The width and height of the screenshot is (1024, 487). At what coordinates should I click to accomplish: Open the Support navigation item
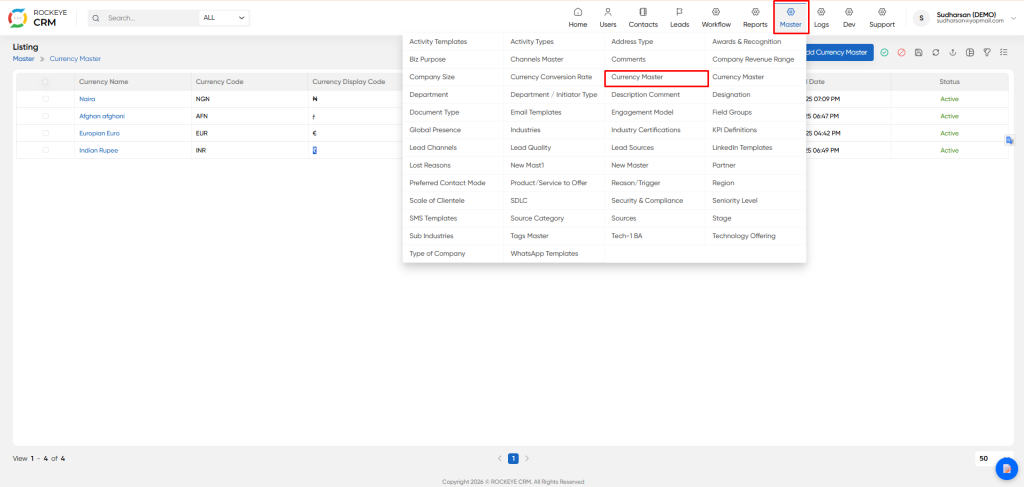click(882, 18)
